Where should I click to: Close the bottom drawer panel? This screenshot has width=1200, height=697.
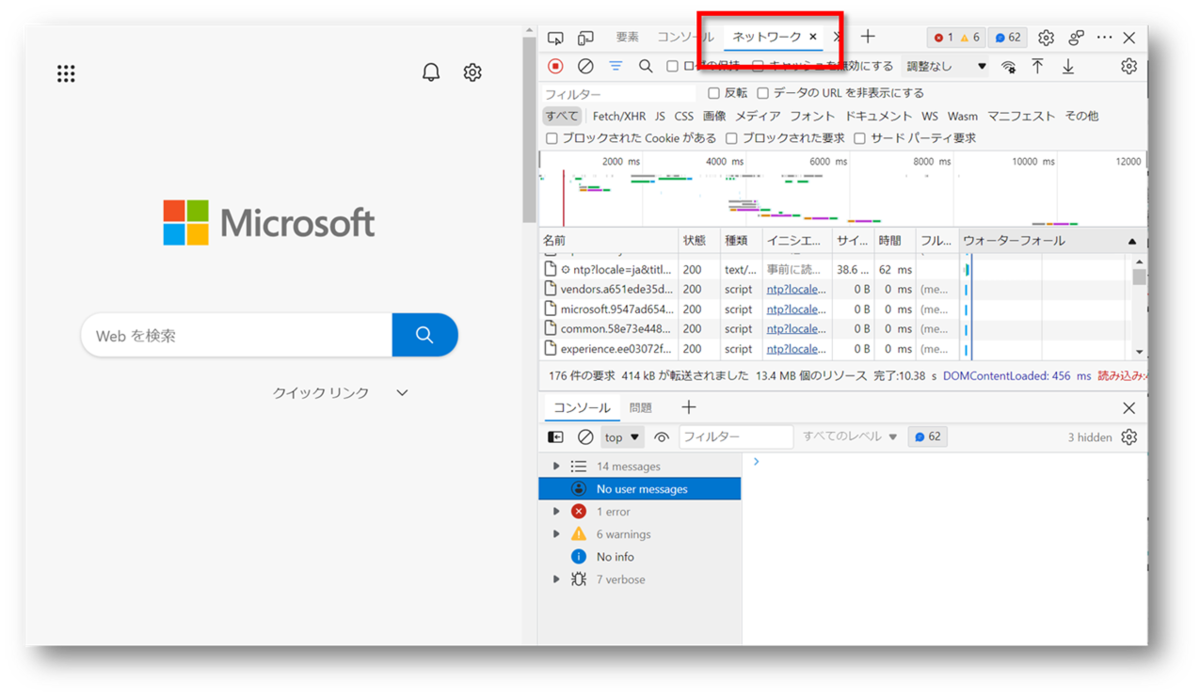[x=1129, y=408]
